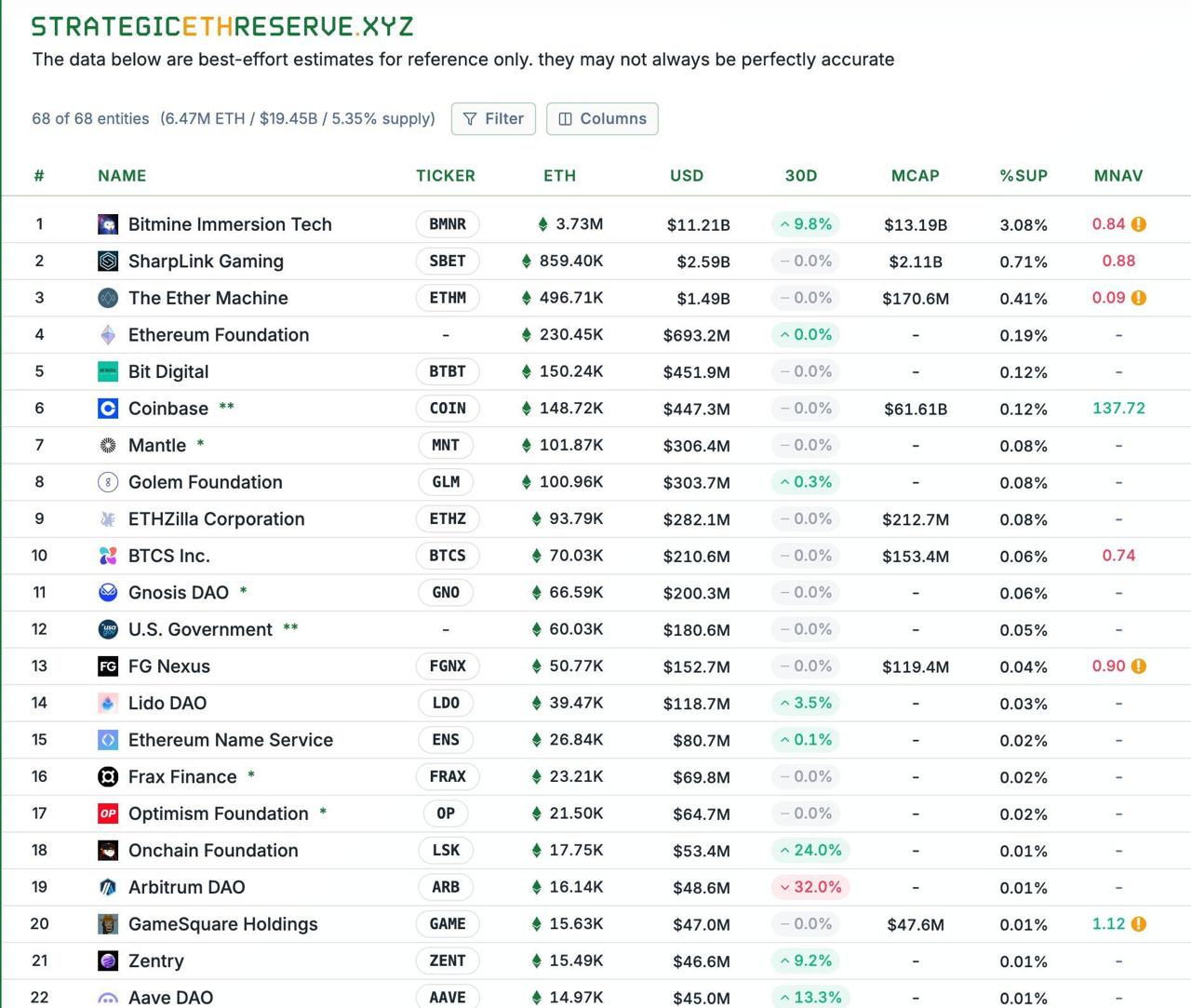The image size is (1191, 1008).
Task: Click the Bitmine Immersion Tech logo icon
Action: click(108, 224)
